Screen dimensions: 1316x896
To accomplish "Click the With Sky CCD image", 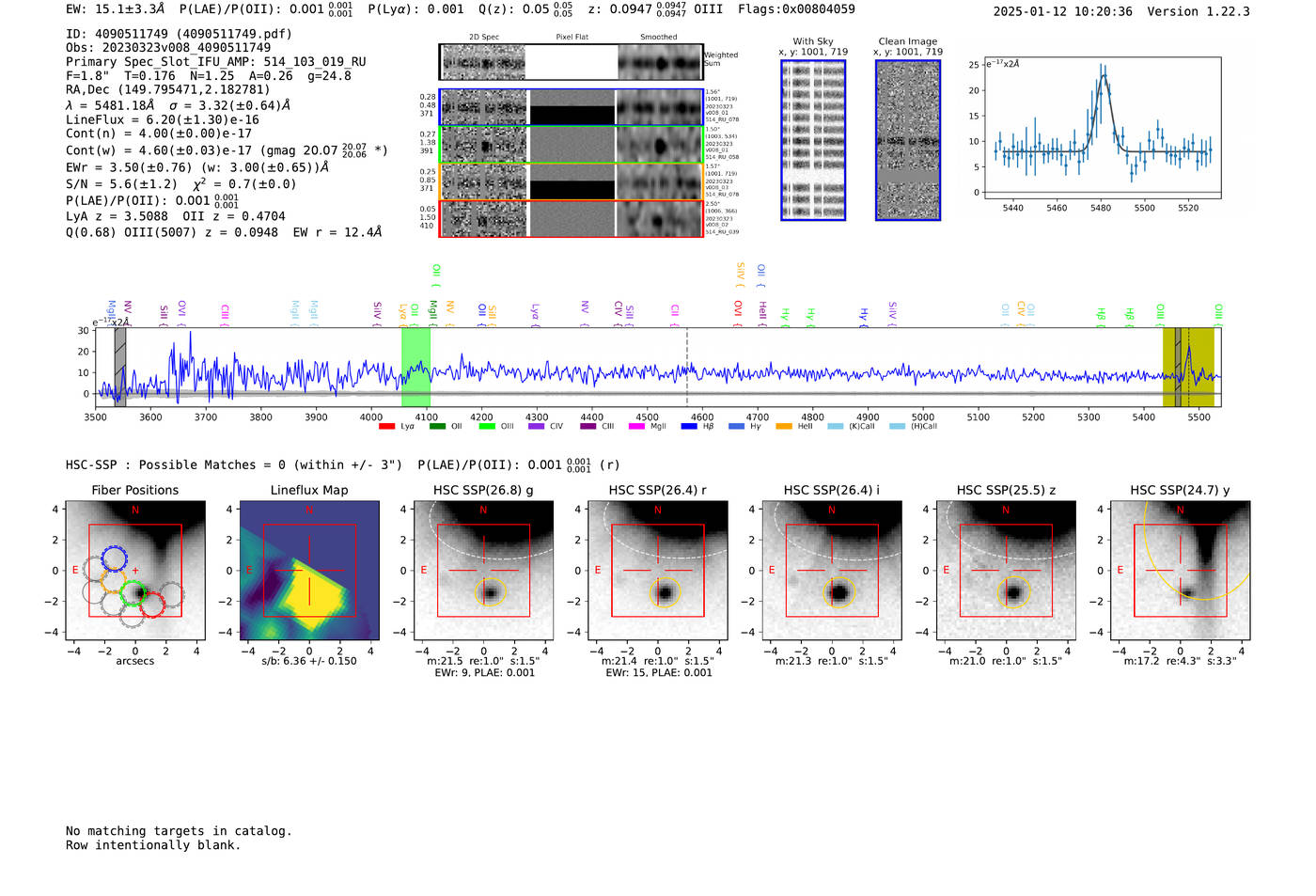I will coord(813,141).
